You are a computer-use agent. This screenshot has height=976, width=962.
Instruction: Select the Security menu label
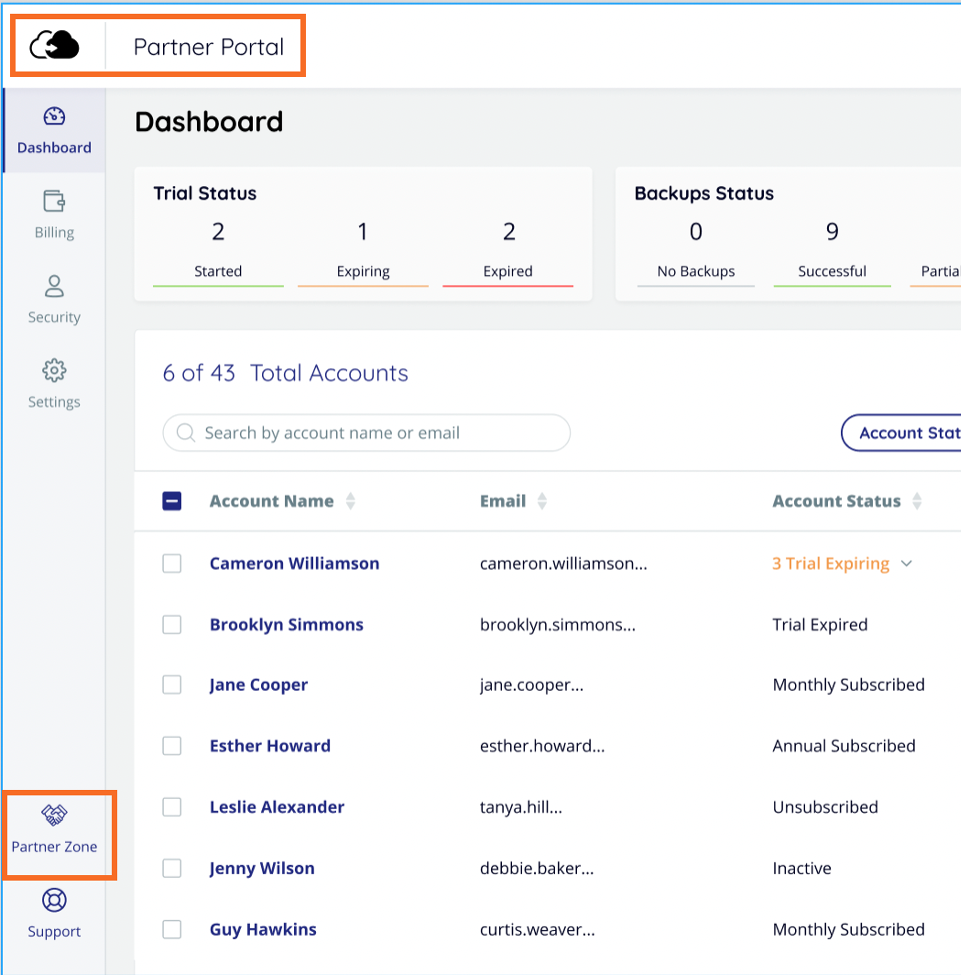[54, 317]
